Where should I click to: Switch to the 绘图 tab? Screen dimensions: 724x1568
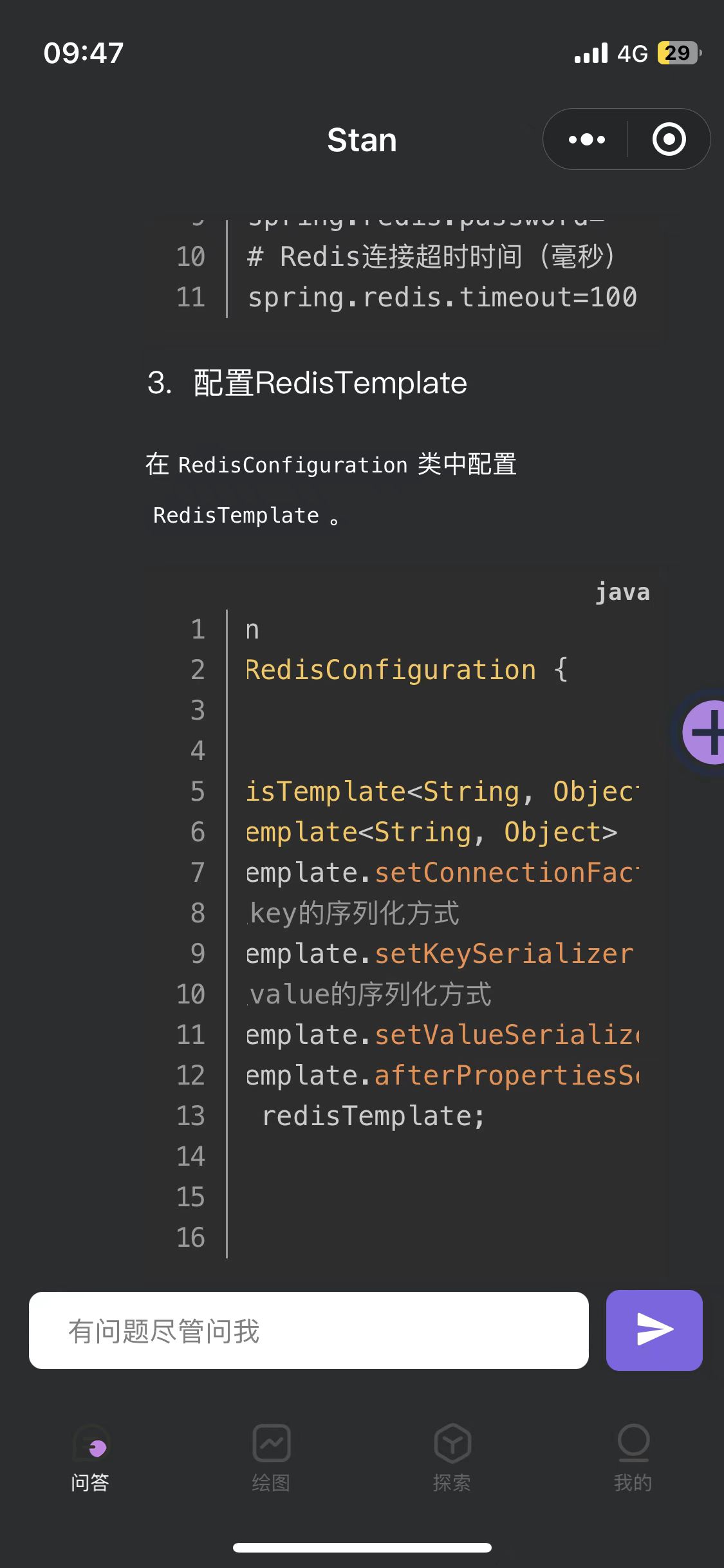tap(271, 1458)
